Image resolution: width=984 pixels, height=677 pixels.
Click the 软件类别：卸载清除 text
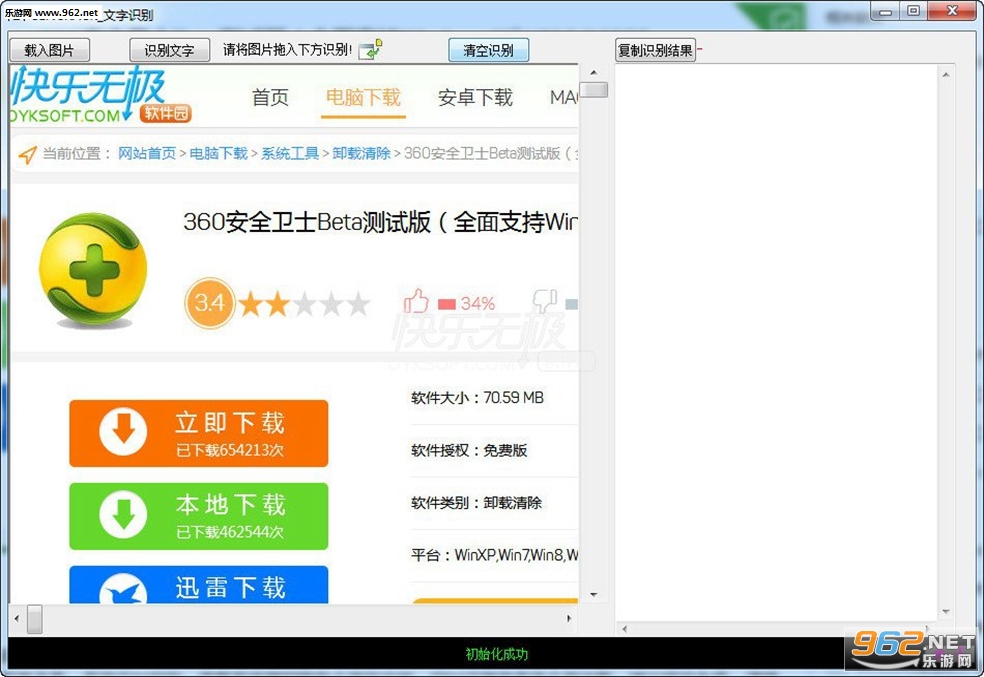[476, 503]
